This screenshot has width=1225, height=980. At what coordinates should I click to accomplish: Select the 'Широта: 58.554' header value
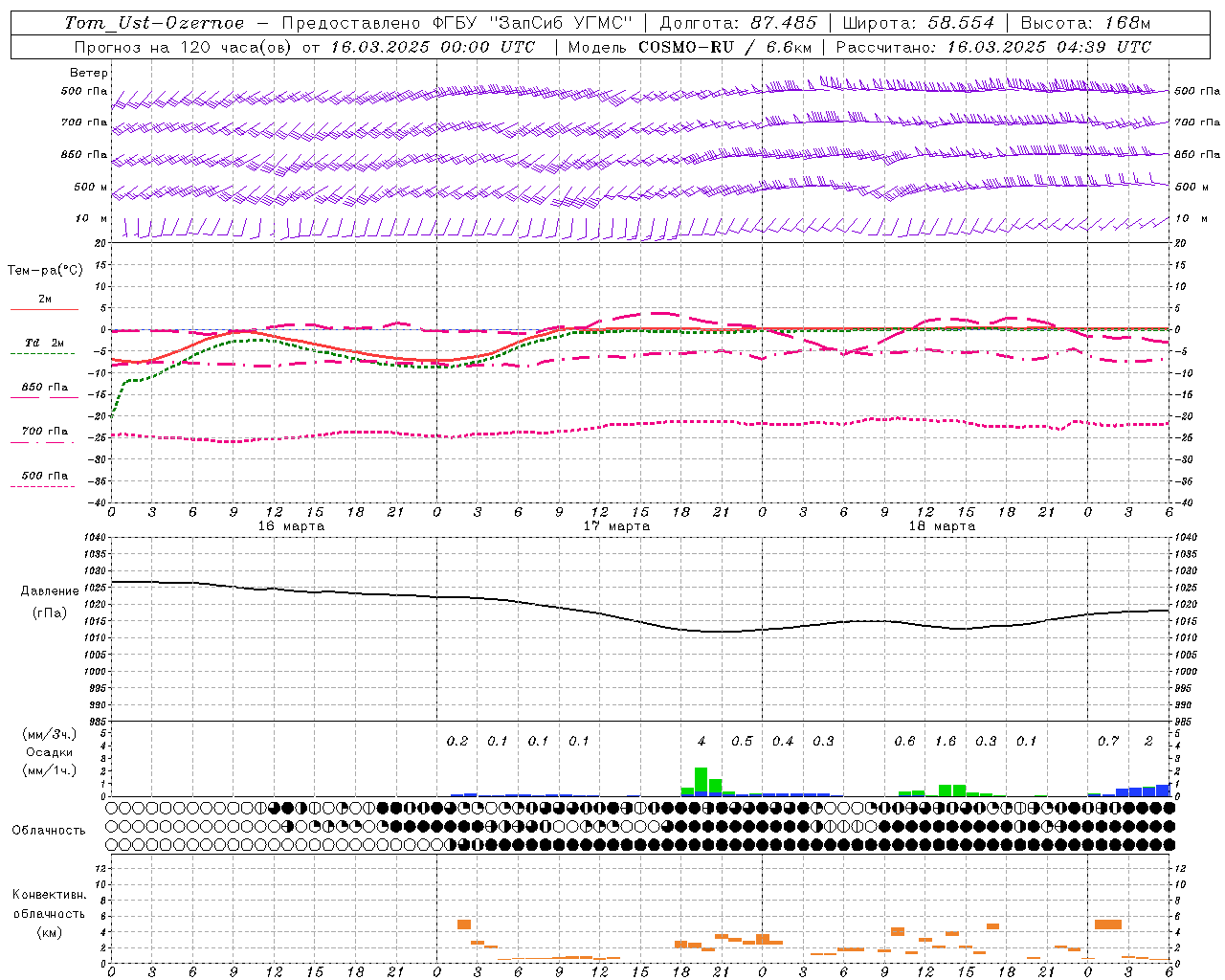[x=919, y=23]
